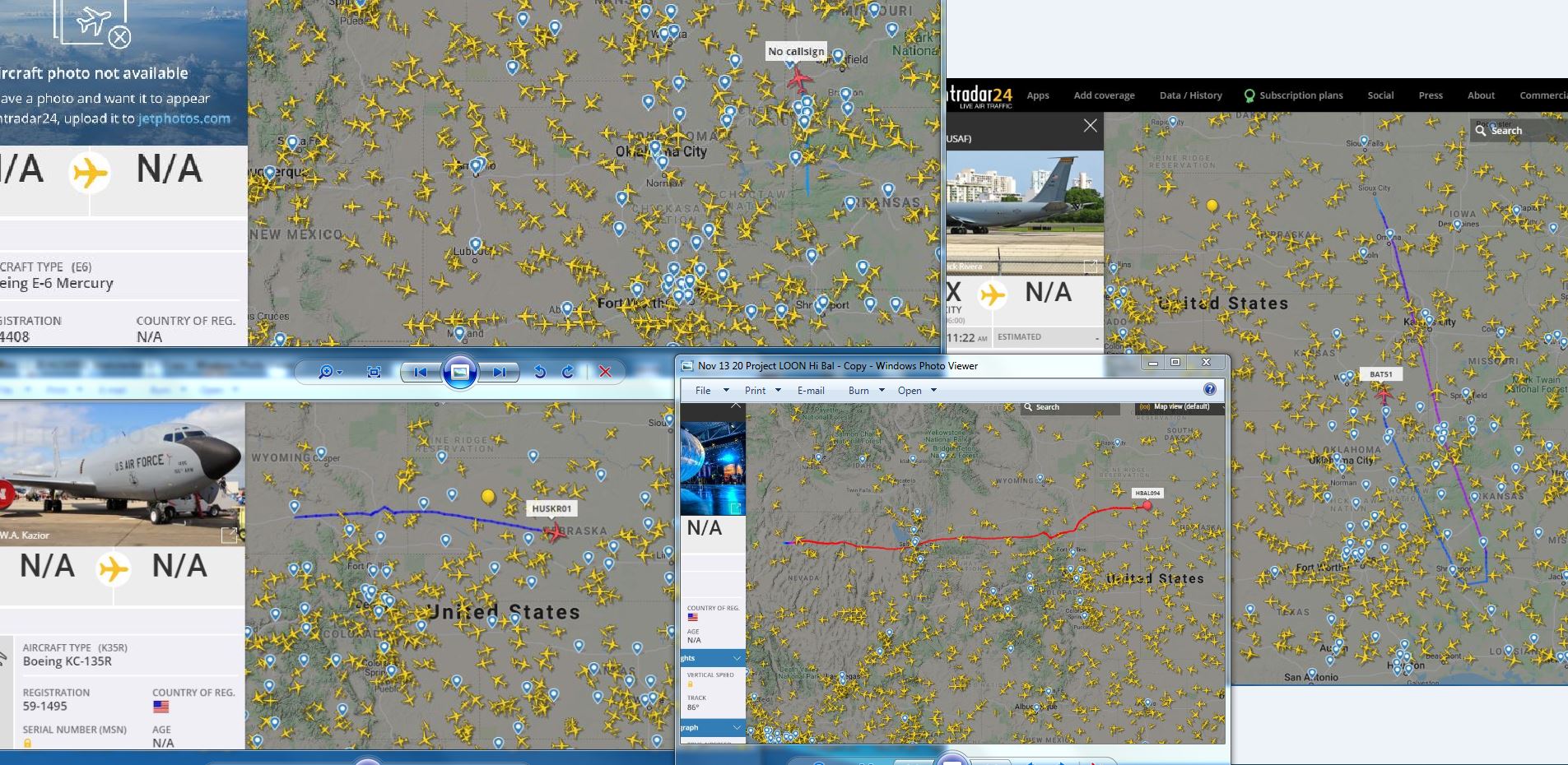The image size is (1568, 765).
Task: Click the lock icon under Vertical Speed
Action: tap(690, 684)
